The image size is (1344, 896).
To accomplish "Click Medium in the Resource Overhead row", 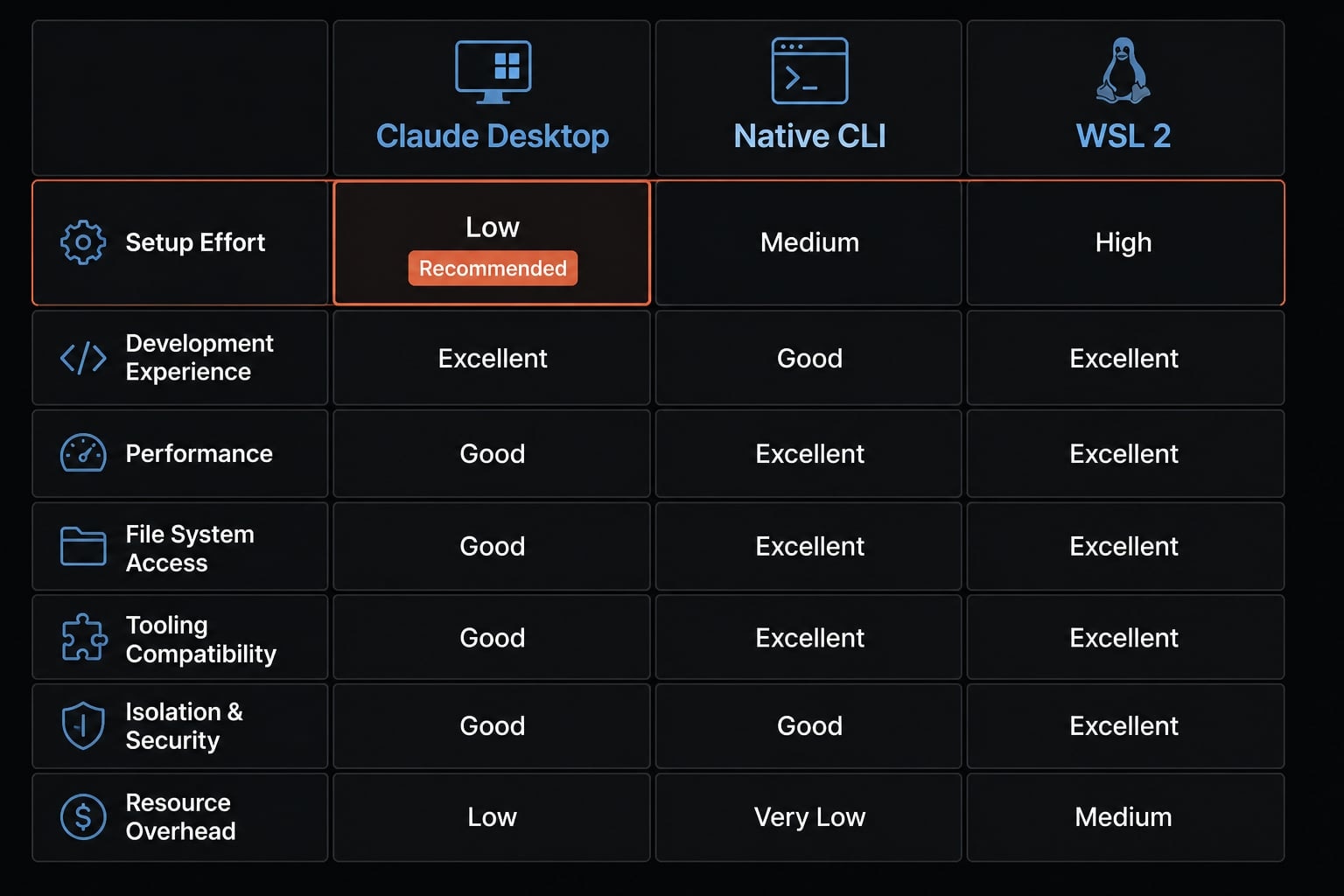I will pyautogui.click(x=1123, y=816).
